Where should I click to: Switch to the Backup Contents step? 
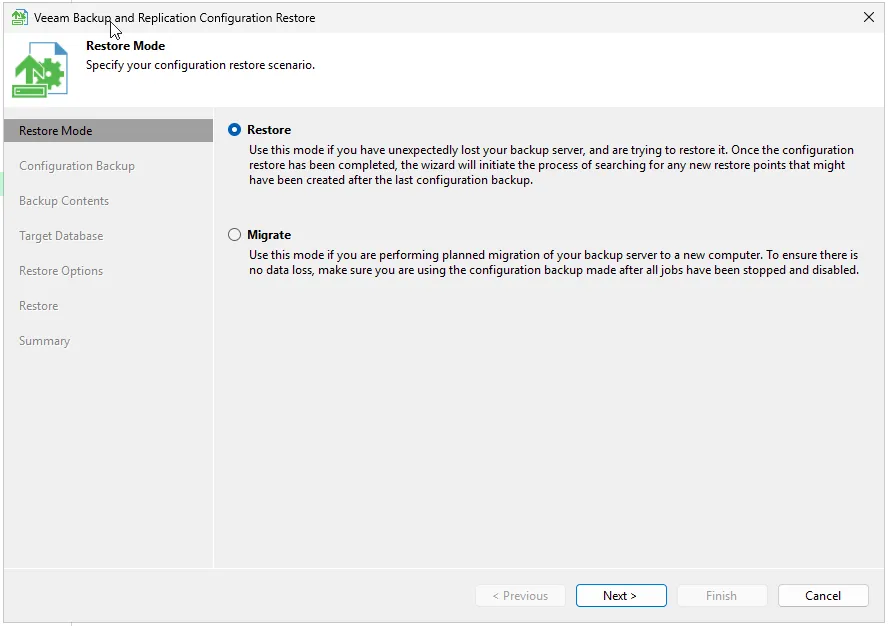[x=64, y=201]
